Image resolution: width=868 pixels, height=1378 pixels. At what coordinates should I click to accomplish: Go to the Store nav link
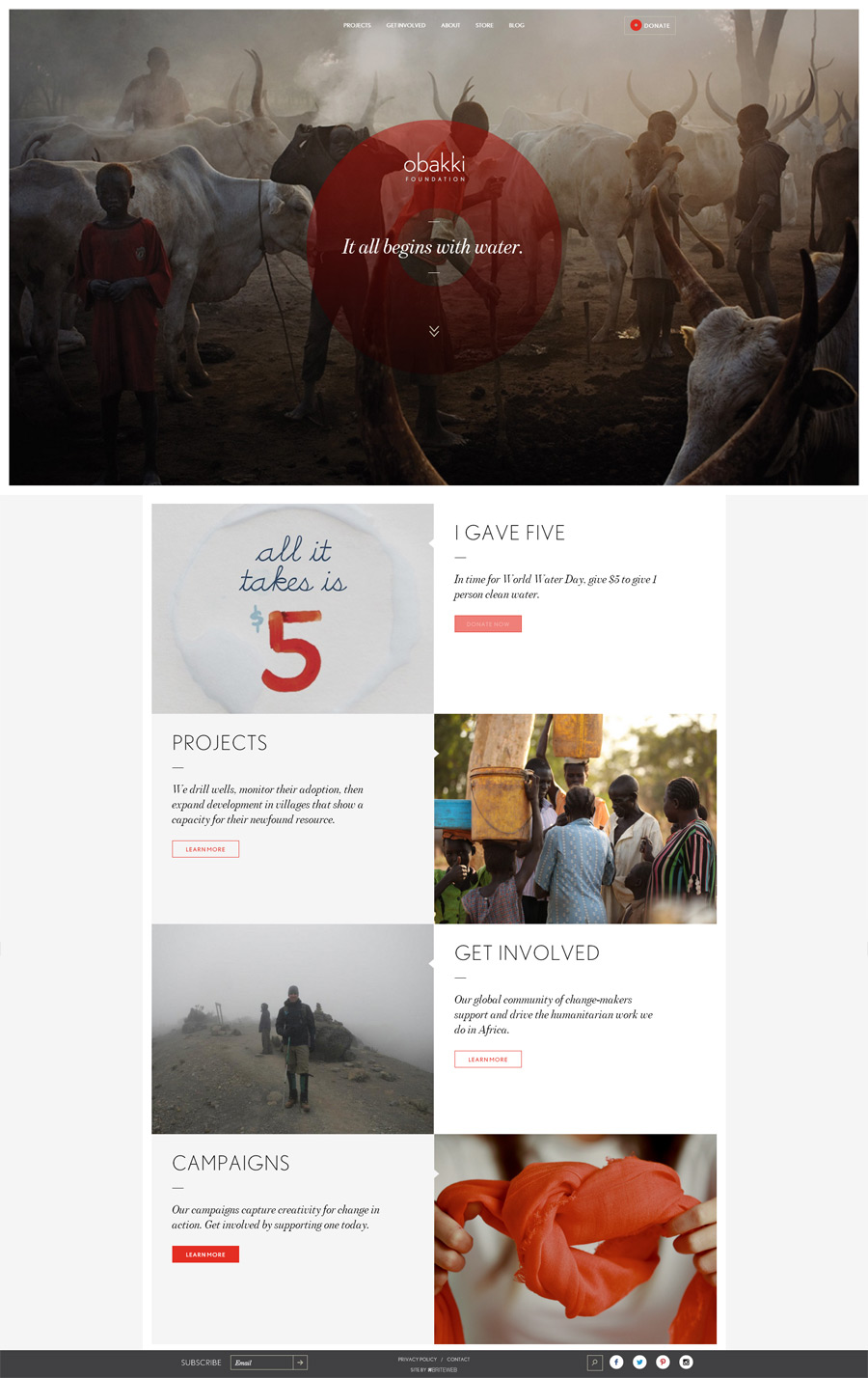coord(484,25)
